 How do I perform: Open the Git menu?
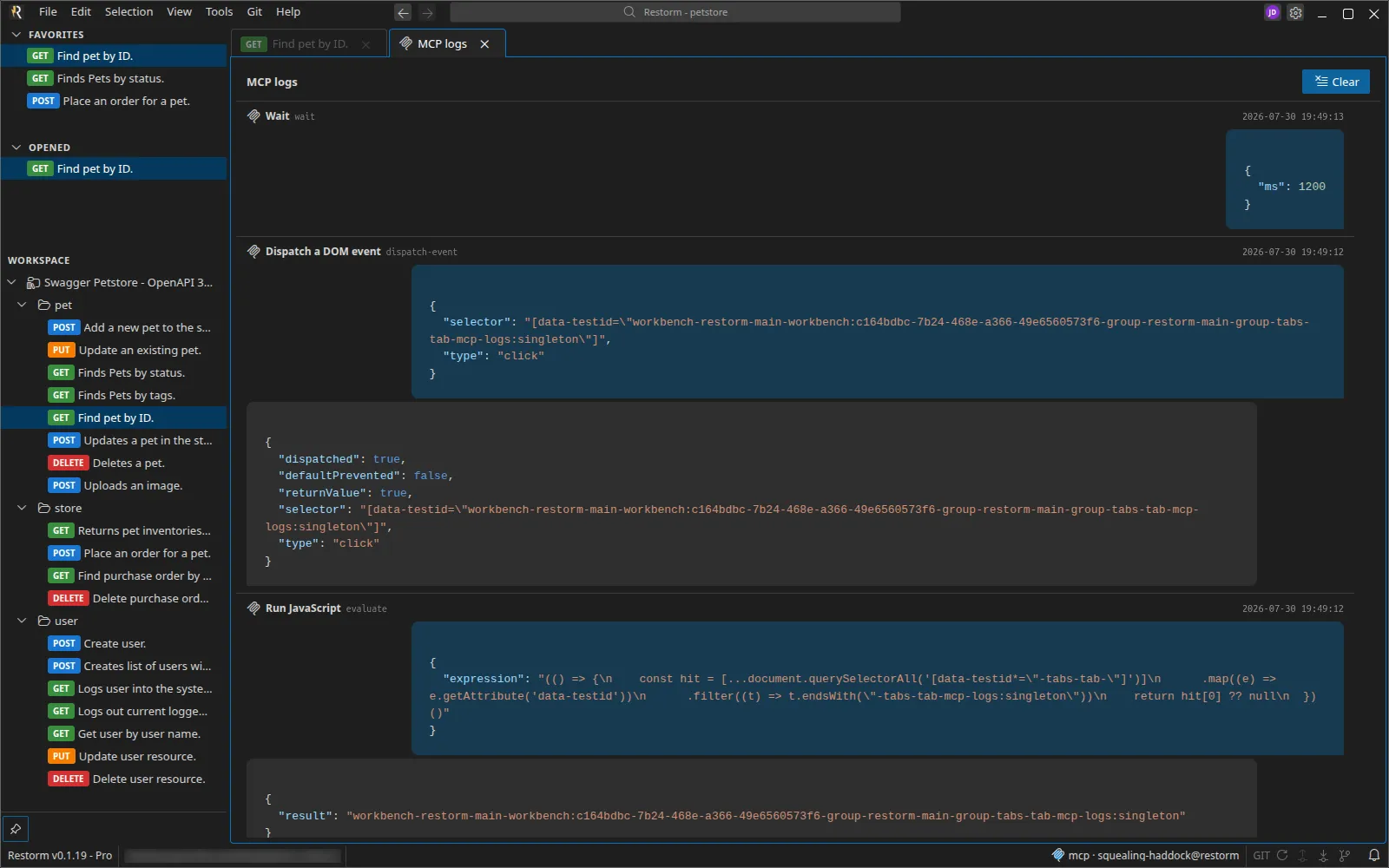(254, 12)
